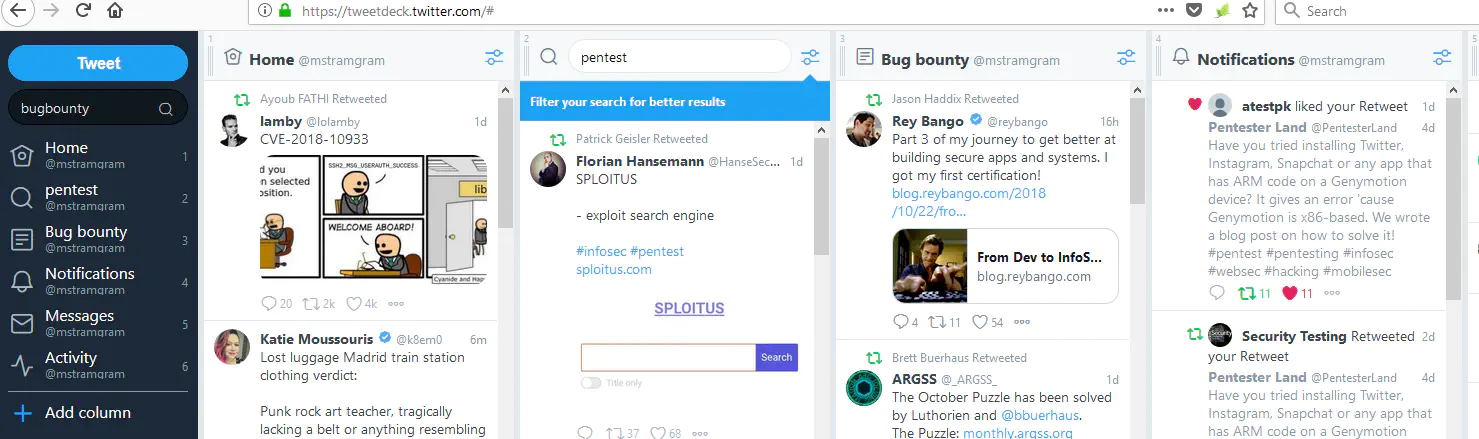Open Notifications column settings icon

[x=1442, y=58]
